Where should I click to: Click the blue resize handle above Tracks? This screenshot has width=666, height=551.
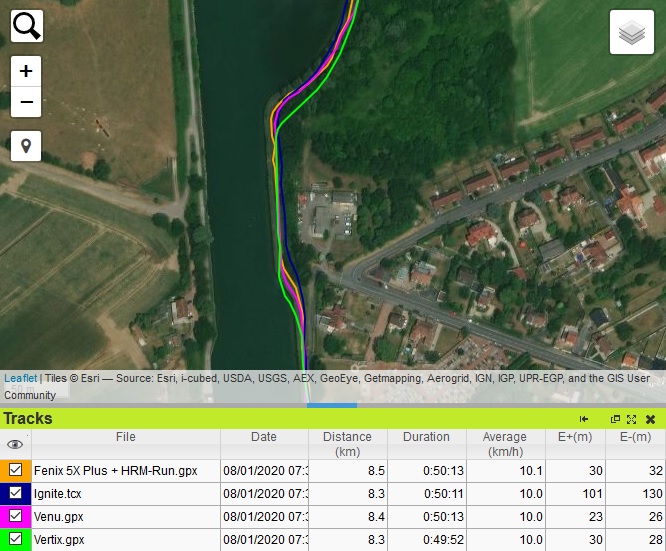coord(332,405)
